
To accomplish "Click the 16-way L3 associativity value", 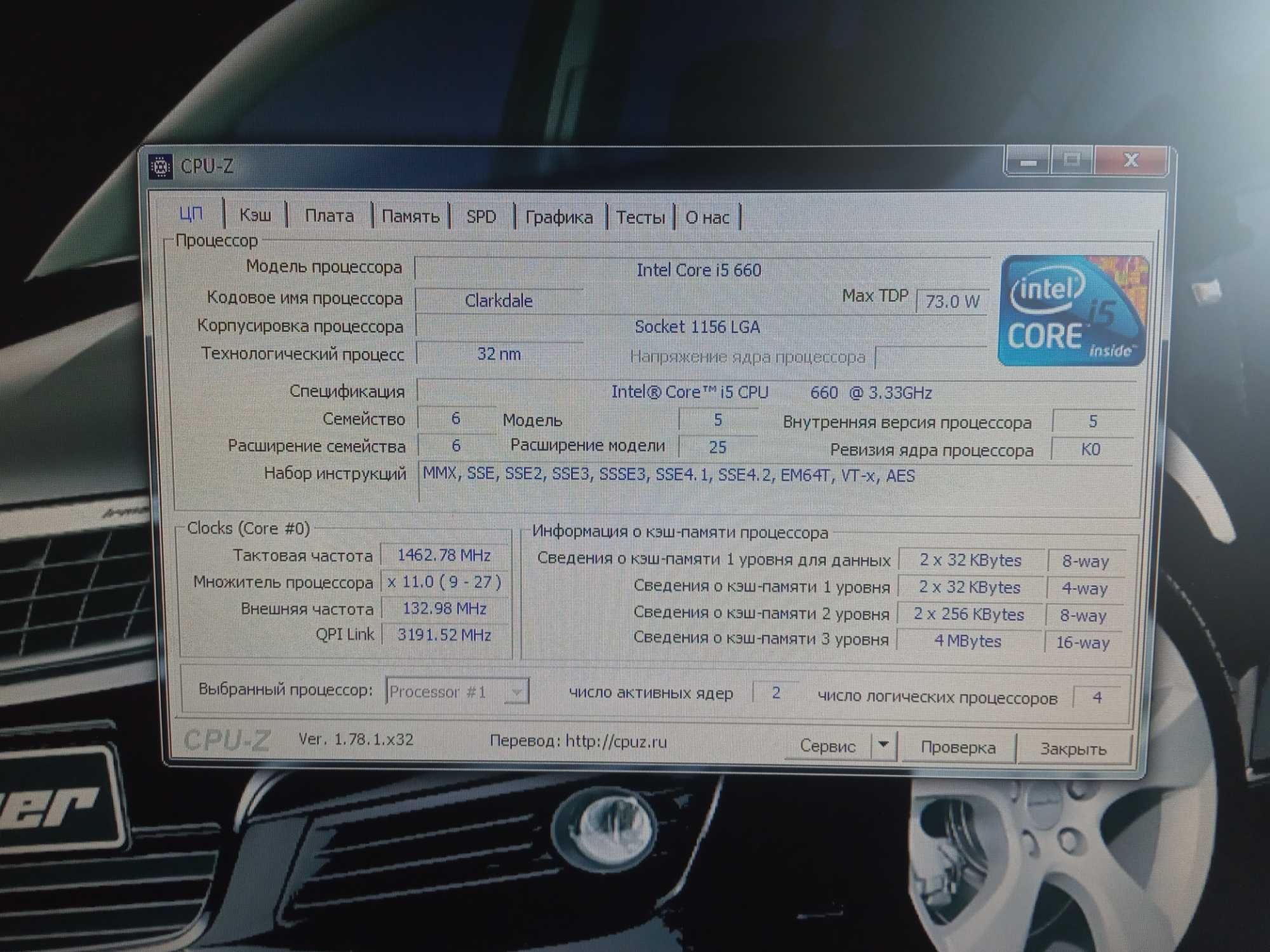I will [x=1083, y=642].
